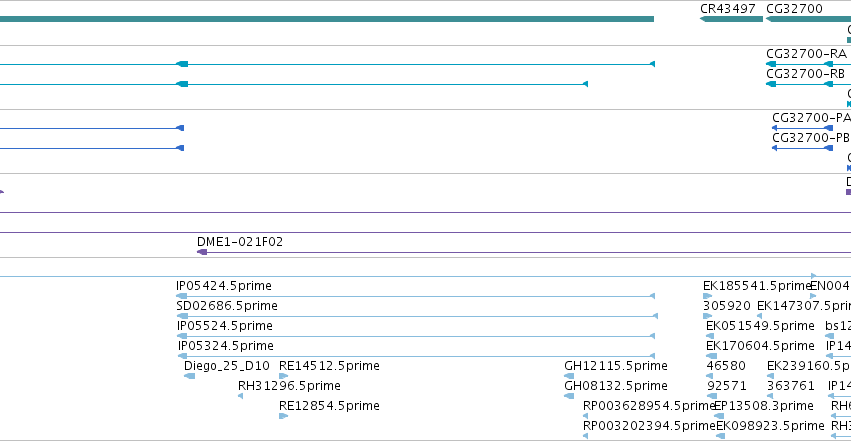Click the CG32700-PB protein feature
Screen dimensions: 851x441
click(802, 148)
